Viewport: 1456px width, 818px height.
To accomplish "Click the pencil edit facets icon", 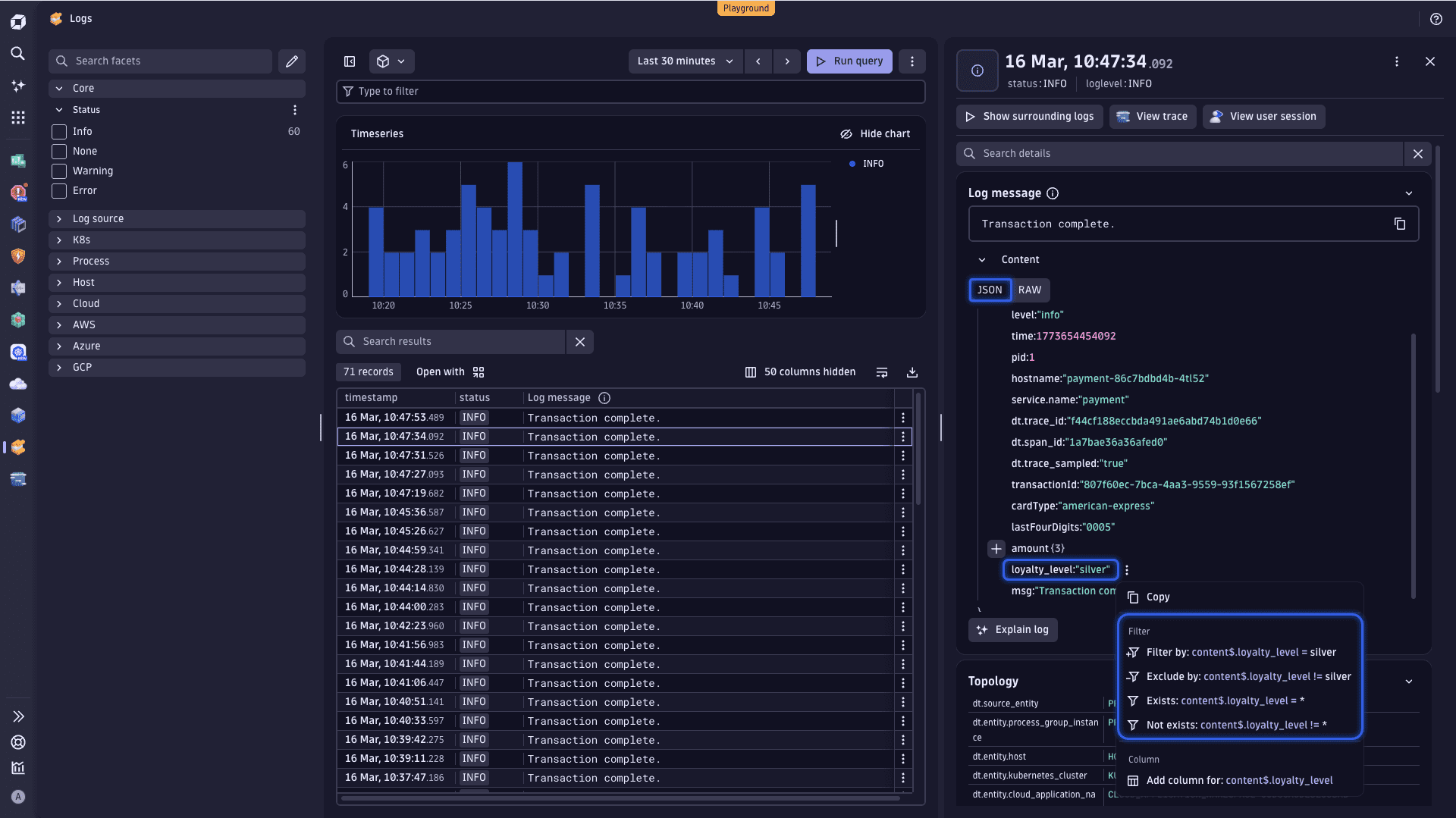I will [x=292, y=61].
